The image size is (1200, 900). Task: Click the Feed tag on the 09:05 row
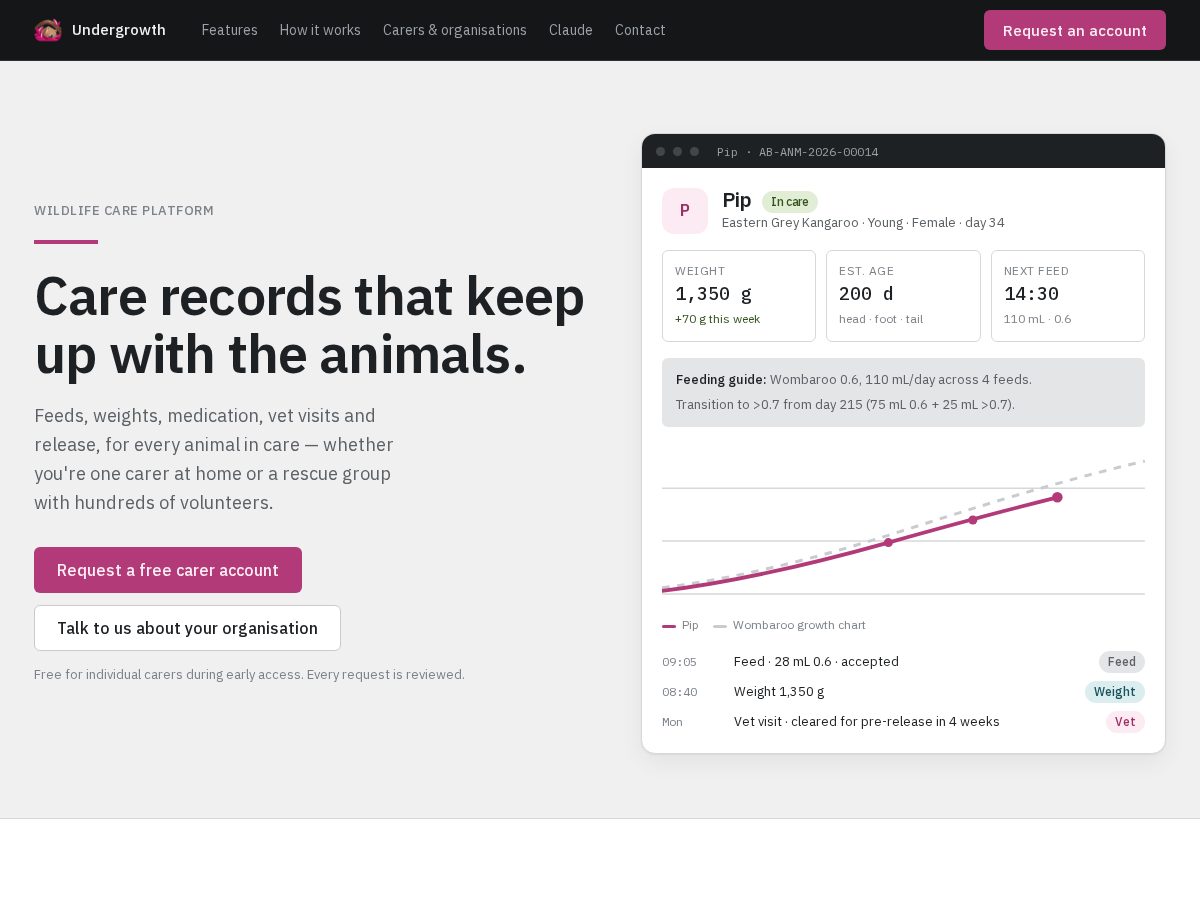1122,662
